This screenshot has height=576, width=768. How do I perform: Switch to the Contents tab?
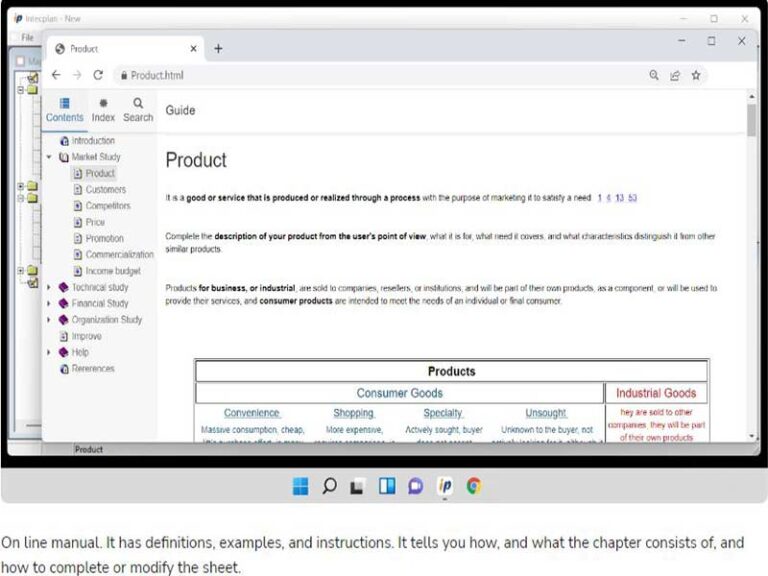click(x=65, y=110)
